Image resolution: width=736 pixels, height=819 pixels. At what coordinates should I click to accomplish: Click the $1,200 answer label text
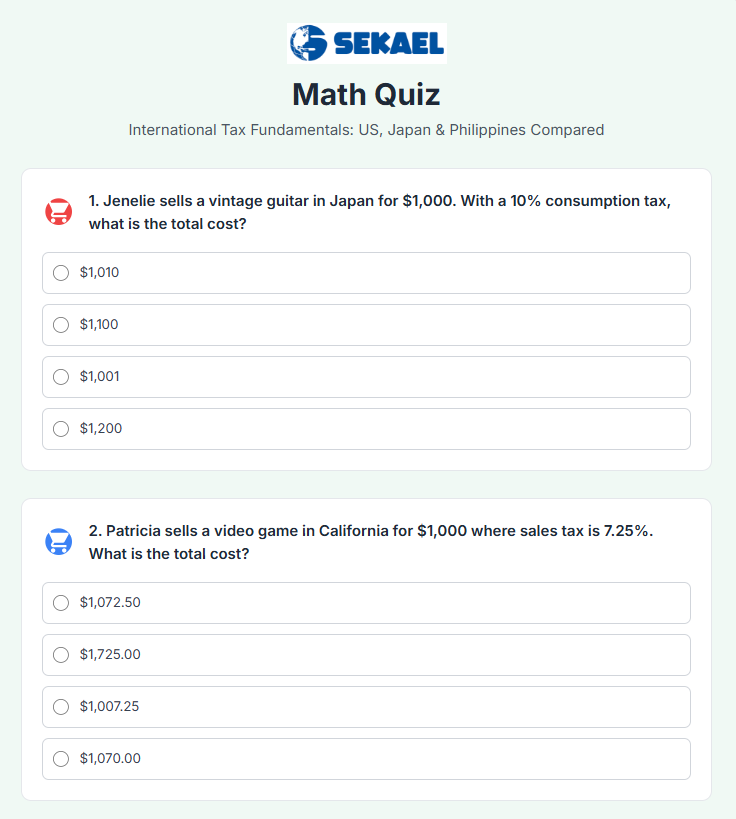pyautogui.click(x=101, y=429)
